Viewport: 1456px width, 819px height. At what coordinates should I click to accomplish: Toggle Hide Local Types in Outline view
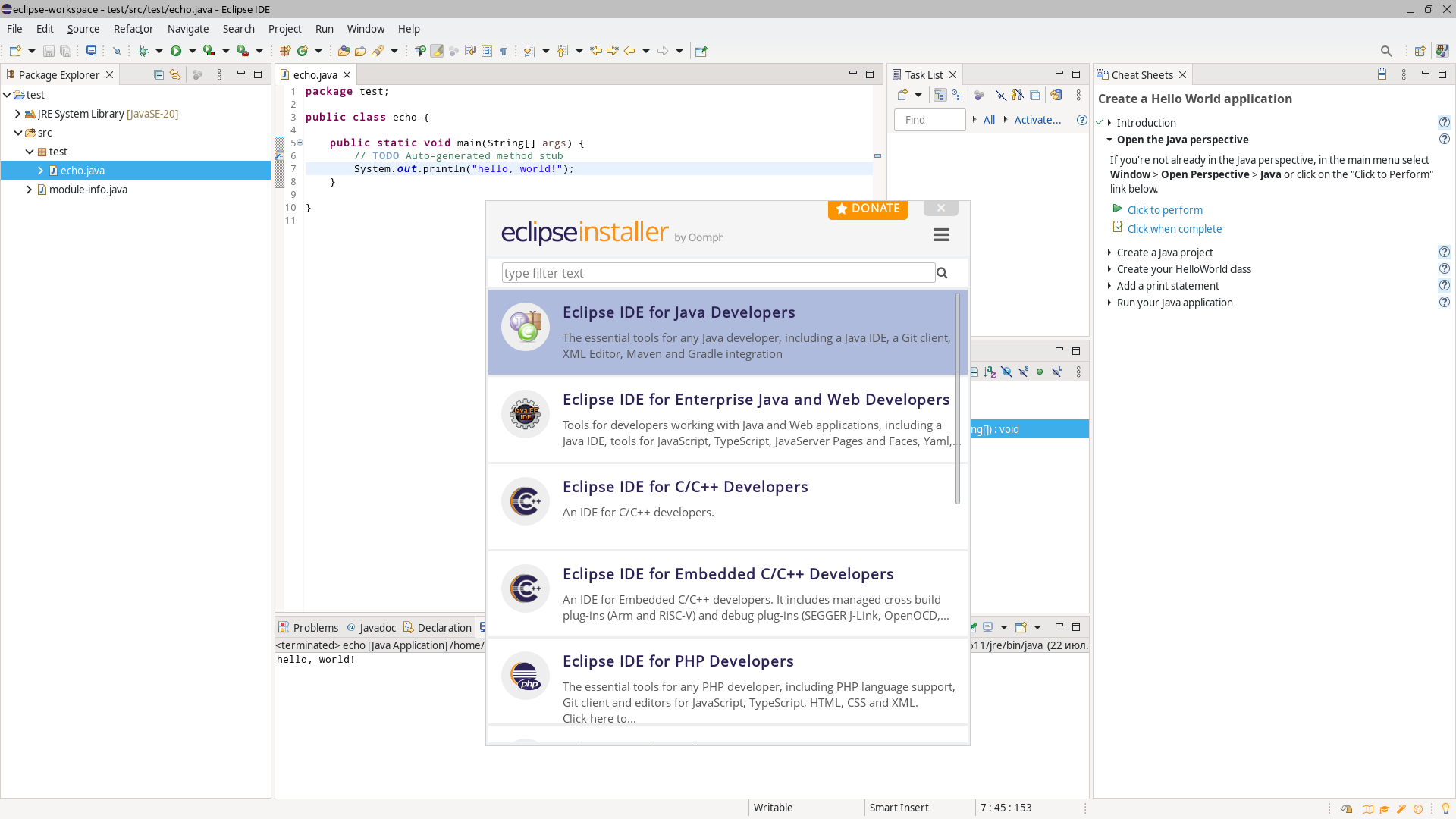tap(1056, 372)
